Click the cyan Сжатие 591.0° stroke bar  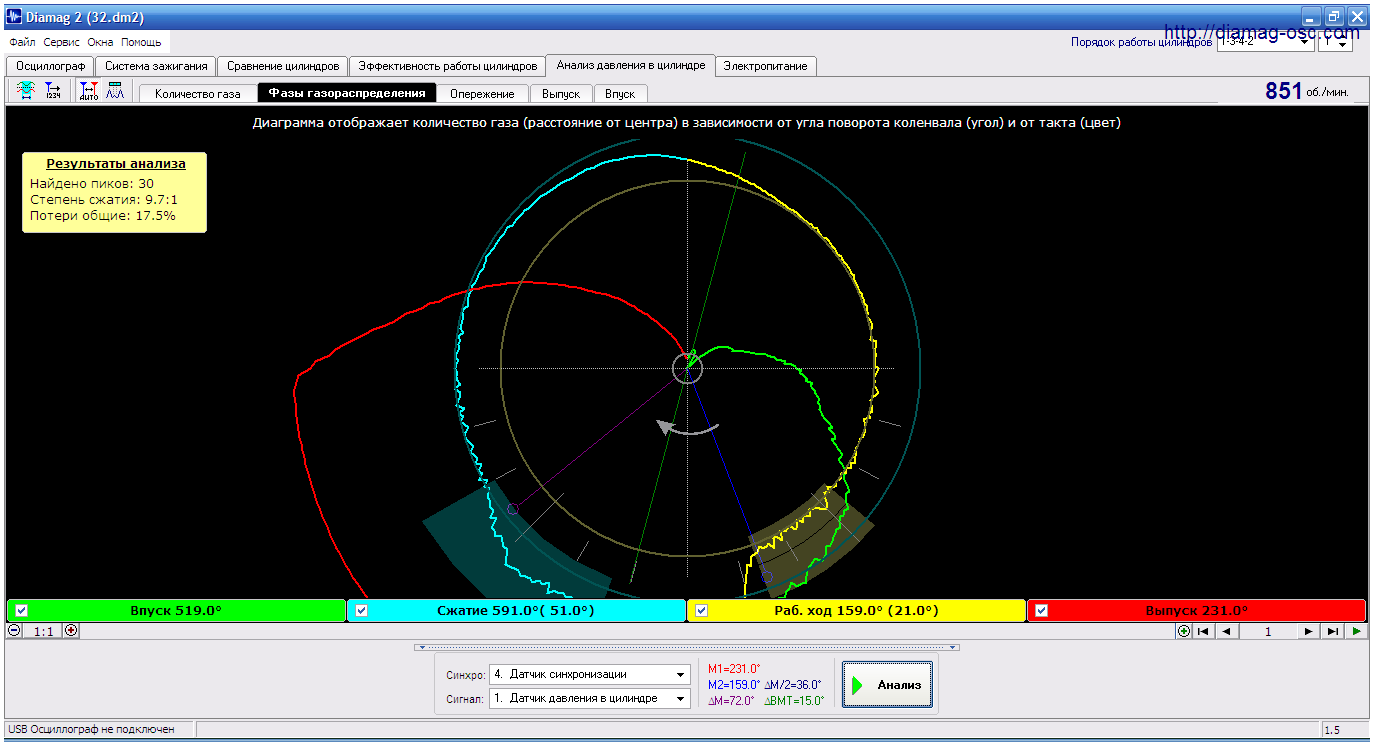(x=516, y=611)
